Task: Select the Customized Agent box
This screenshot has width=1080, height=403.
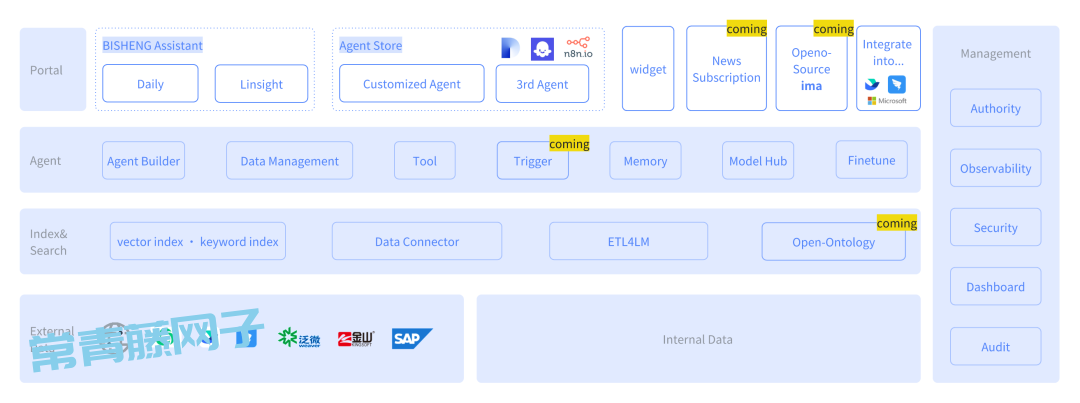Action: [x=411, y=84]
